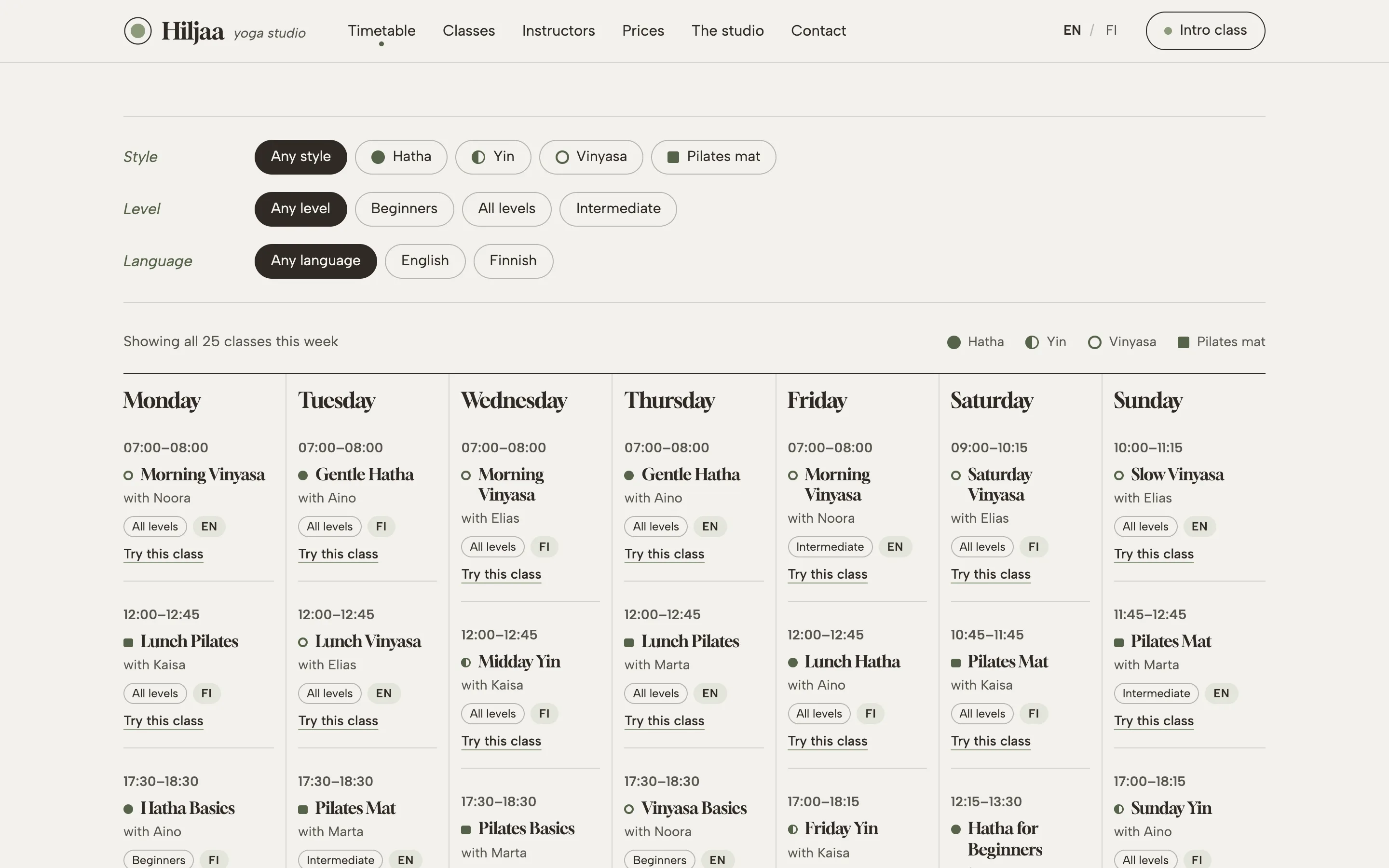The image size is (1389, 868).
Task: Filter timetable by English language
Action: 425,261
